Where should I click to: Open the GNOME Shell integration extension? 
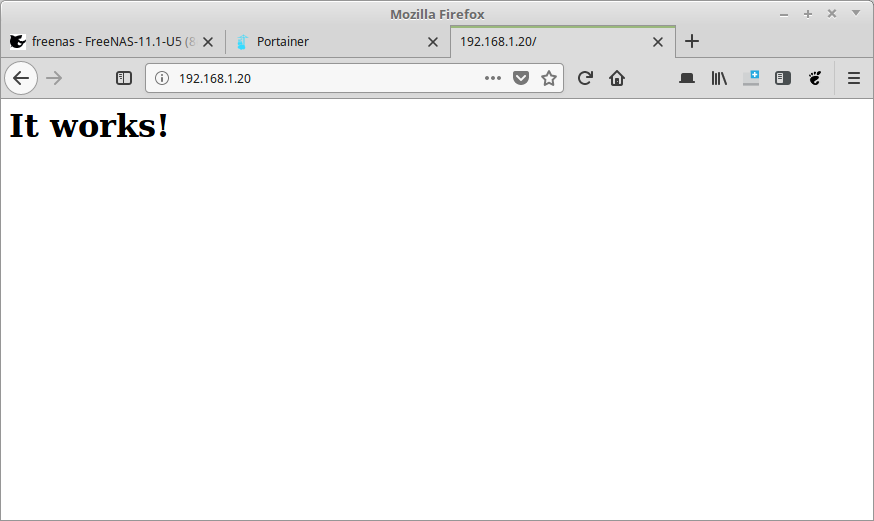[x=815, y=78]
